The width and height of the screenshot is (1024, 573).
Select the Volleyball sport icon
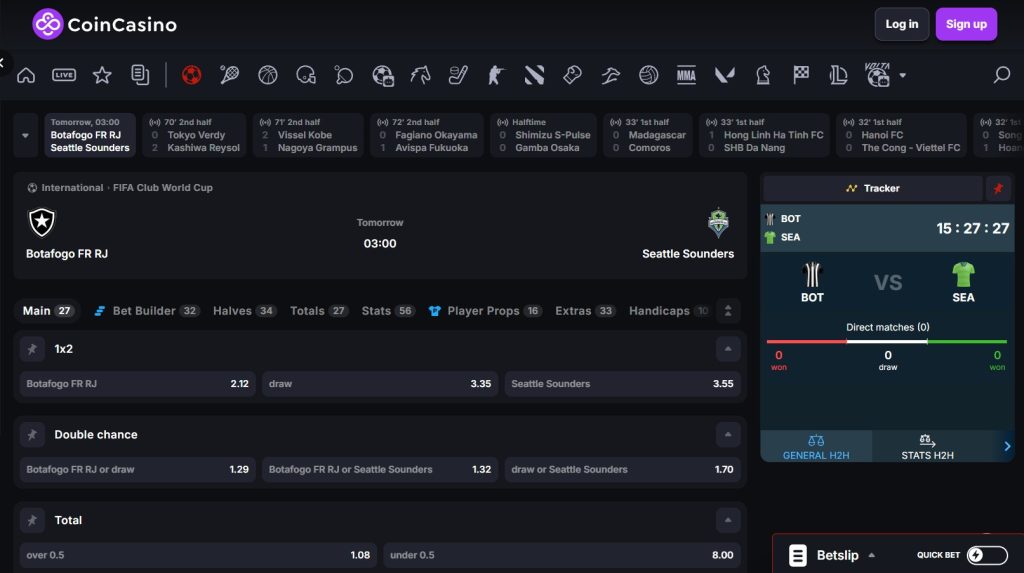coord(648,75)
